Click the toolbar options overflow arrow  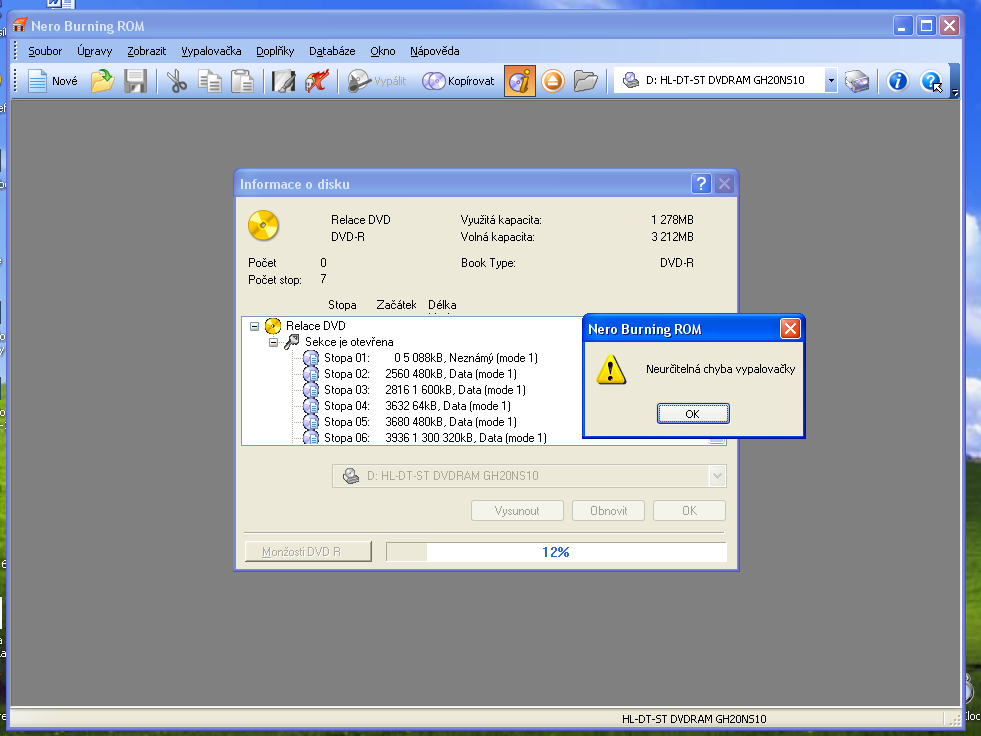[x=955, y=93]
